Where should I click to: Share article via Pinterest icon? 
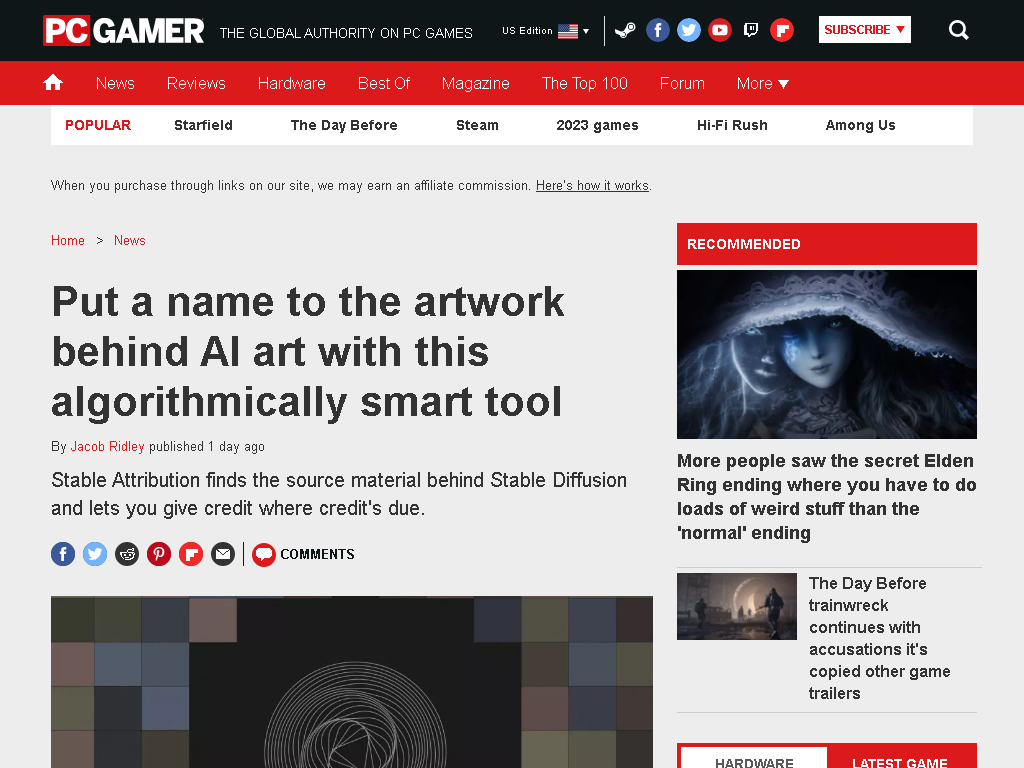[159, 554]
